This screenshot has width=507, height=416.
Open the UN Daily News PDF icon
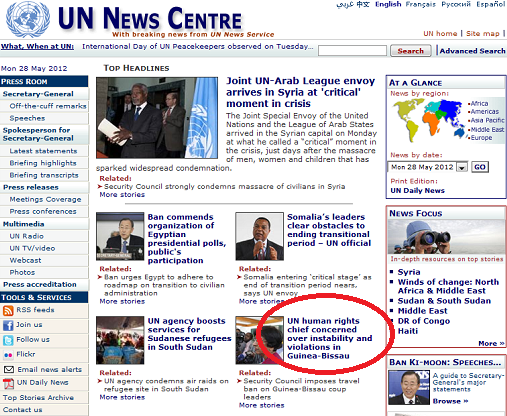pos(8,383)
